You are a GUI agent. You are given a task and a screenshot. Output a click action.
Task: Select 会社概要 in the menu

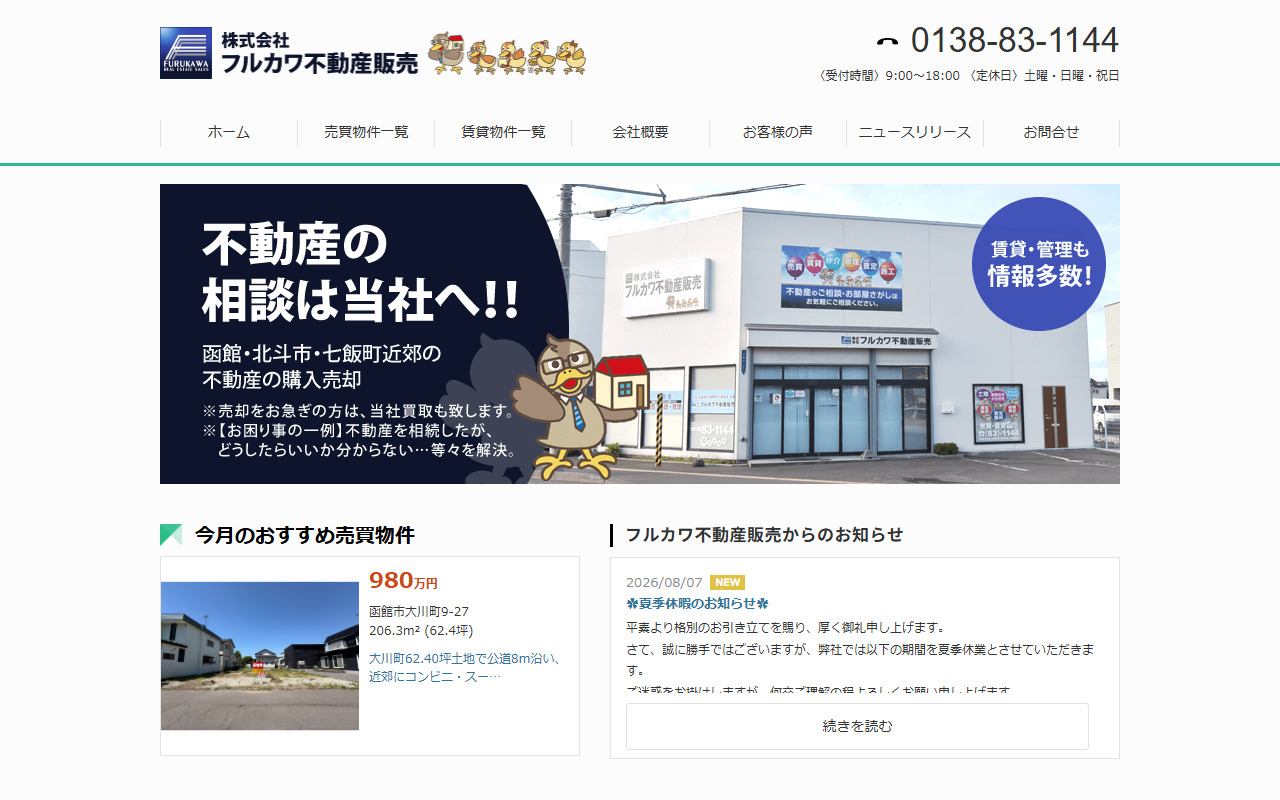[640, 132]
